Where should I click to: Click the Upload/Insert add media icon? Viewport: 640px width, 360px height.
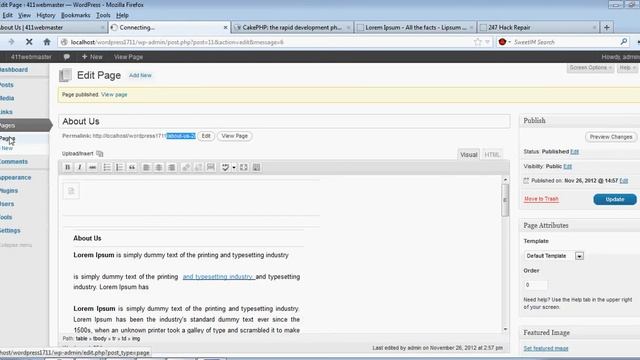pyautogui.click(x=100, y=153)
